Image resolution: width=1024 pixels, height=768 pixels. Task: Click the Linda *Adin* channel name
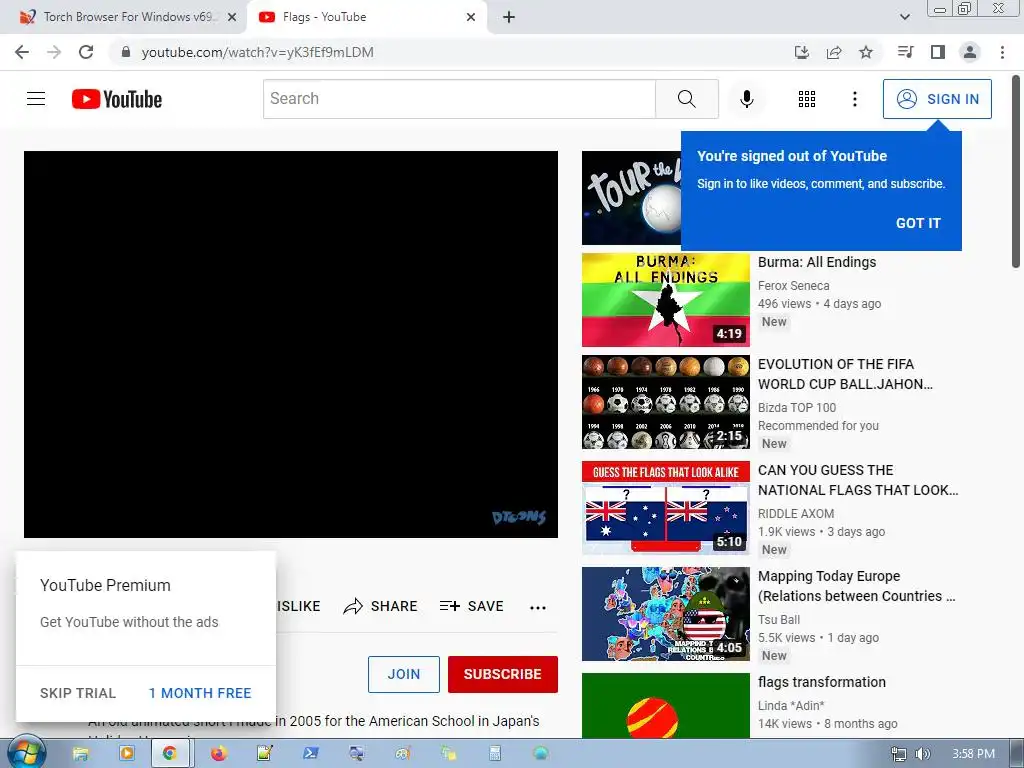[791, 705]
